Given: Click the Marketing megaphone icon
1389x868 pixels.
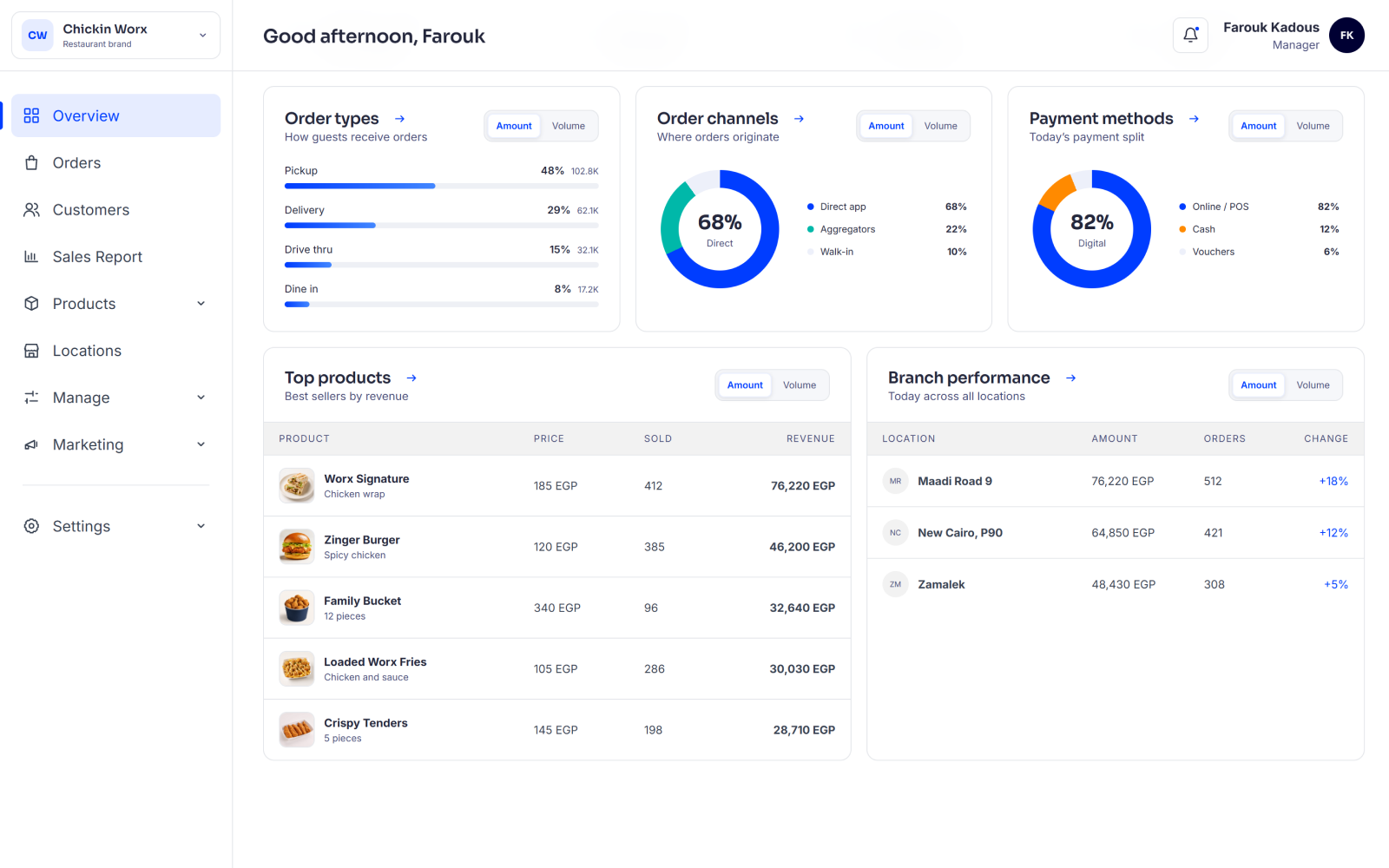Looking at the screenshot, I should click(31, 444).
